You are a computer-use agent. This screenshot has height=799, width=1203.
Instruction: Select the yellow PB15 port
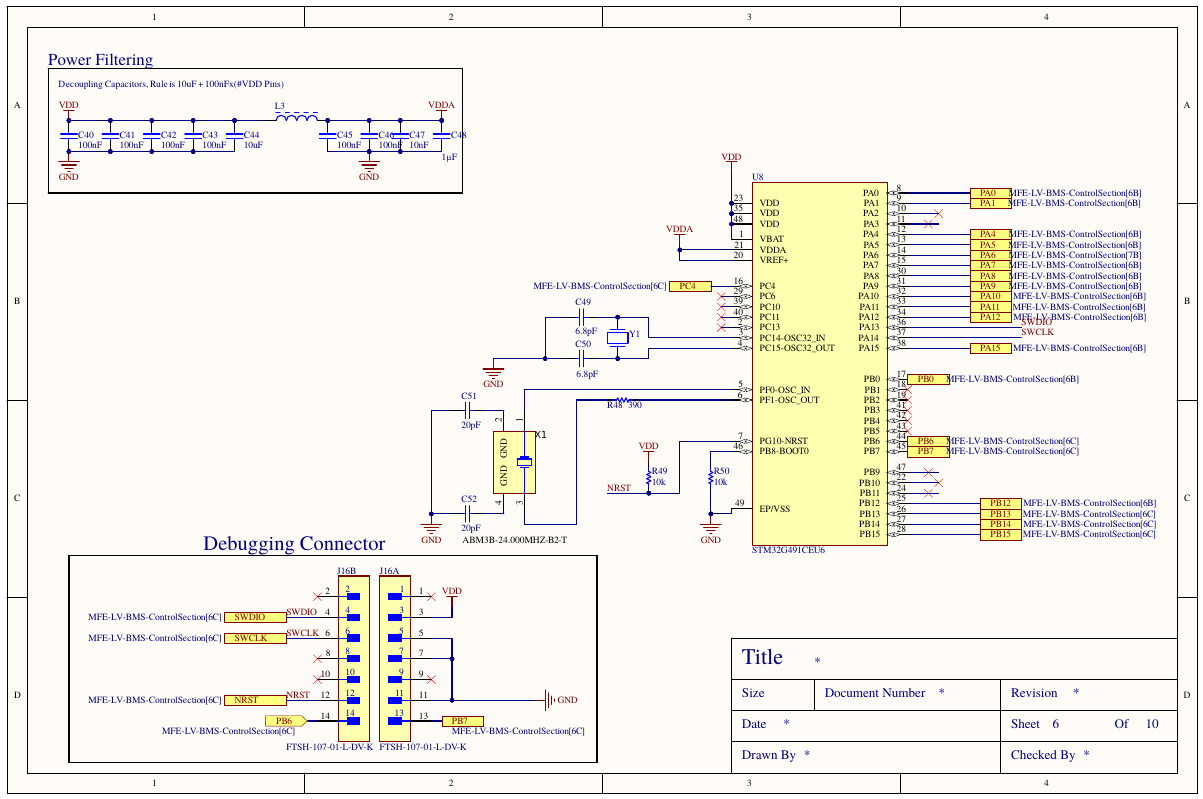[1000, 534]
